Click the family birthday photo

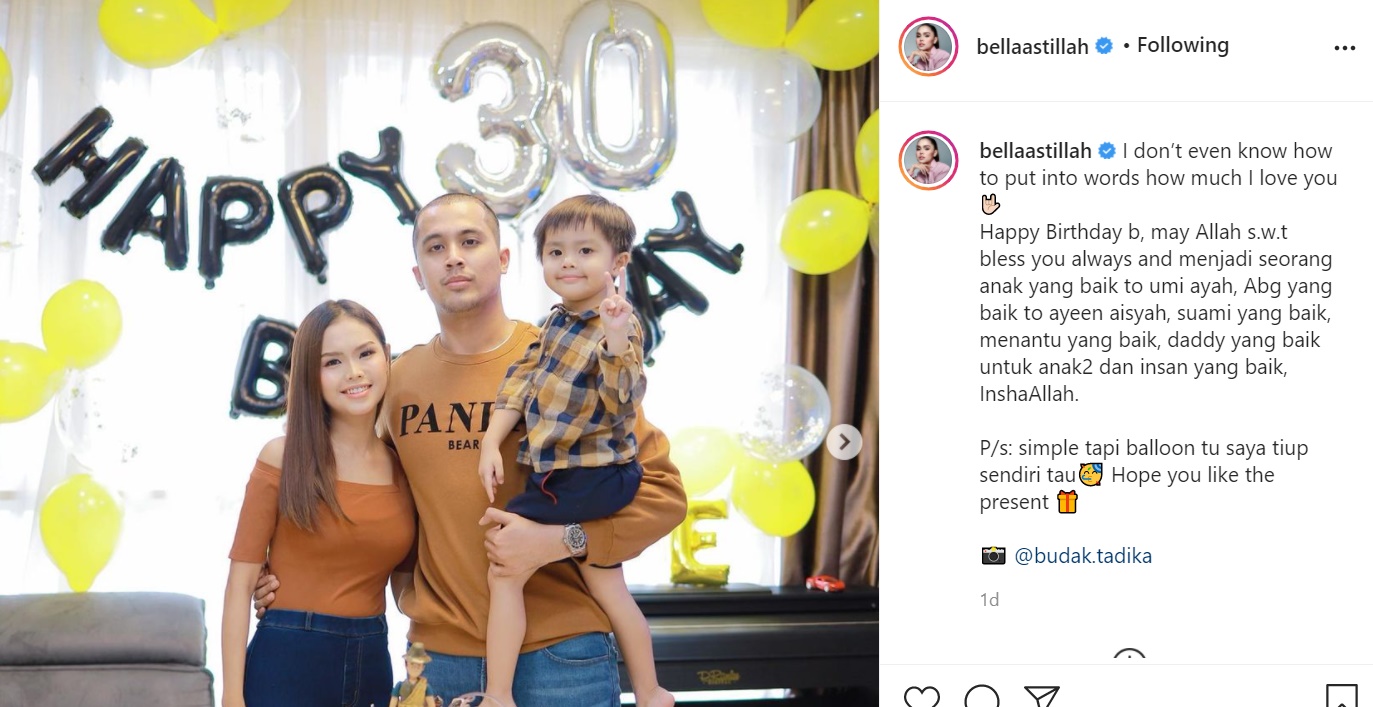pos(439,353)
